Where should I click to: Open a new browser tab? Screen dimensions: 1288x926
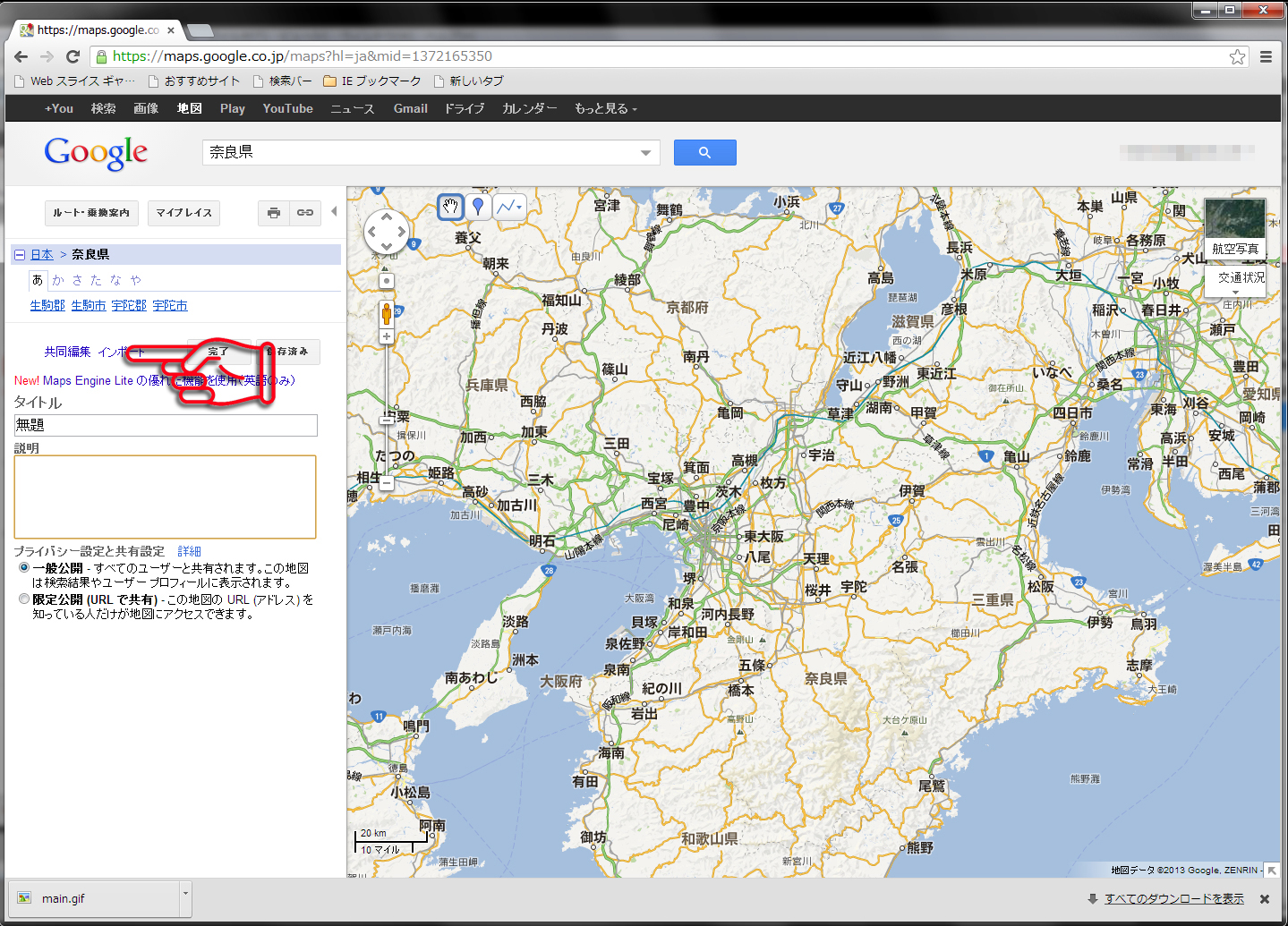click(x=200, y=30)
